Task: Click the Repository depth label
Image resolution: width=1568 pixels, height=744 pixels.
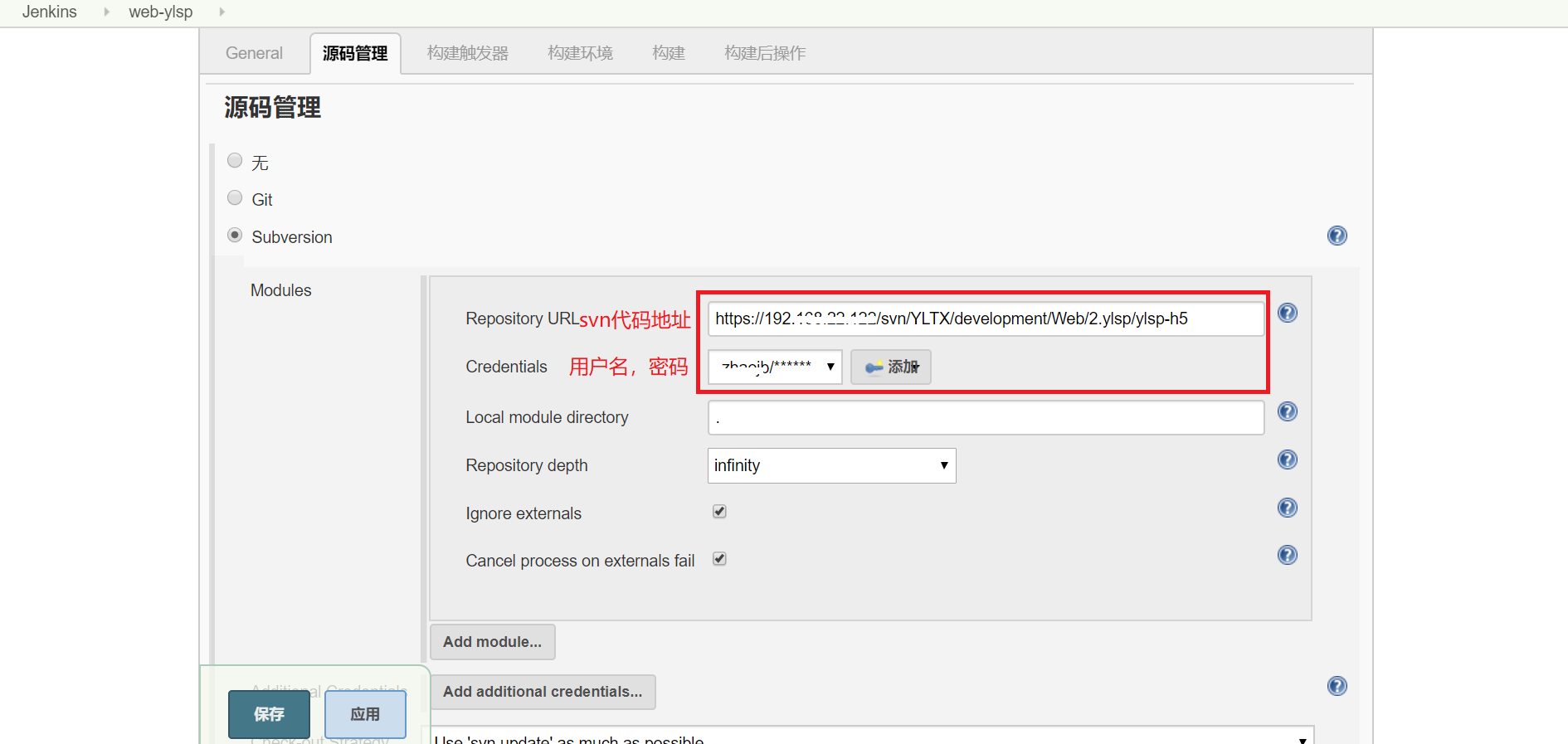Action: (x=527, y=465)
